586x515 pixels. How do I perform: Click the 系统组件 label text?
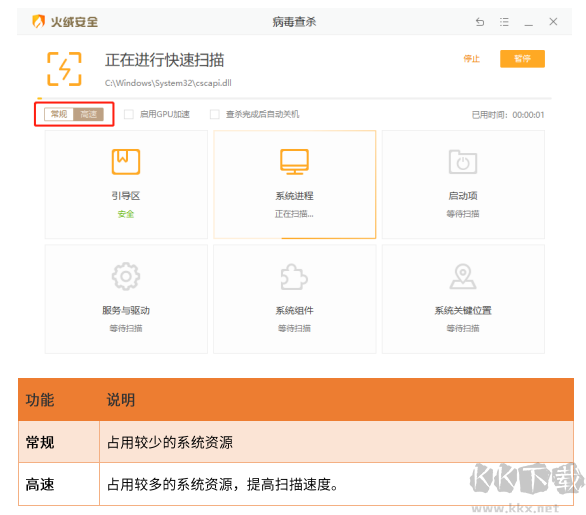(294, 310)
